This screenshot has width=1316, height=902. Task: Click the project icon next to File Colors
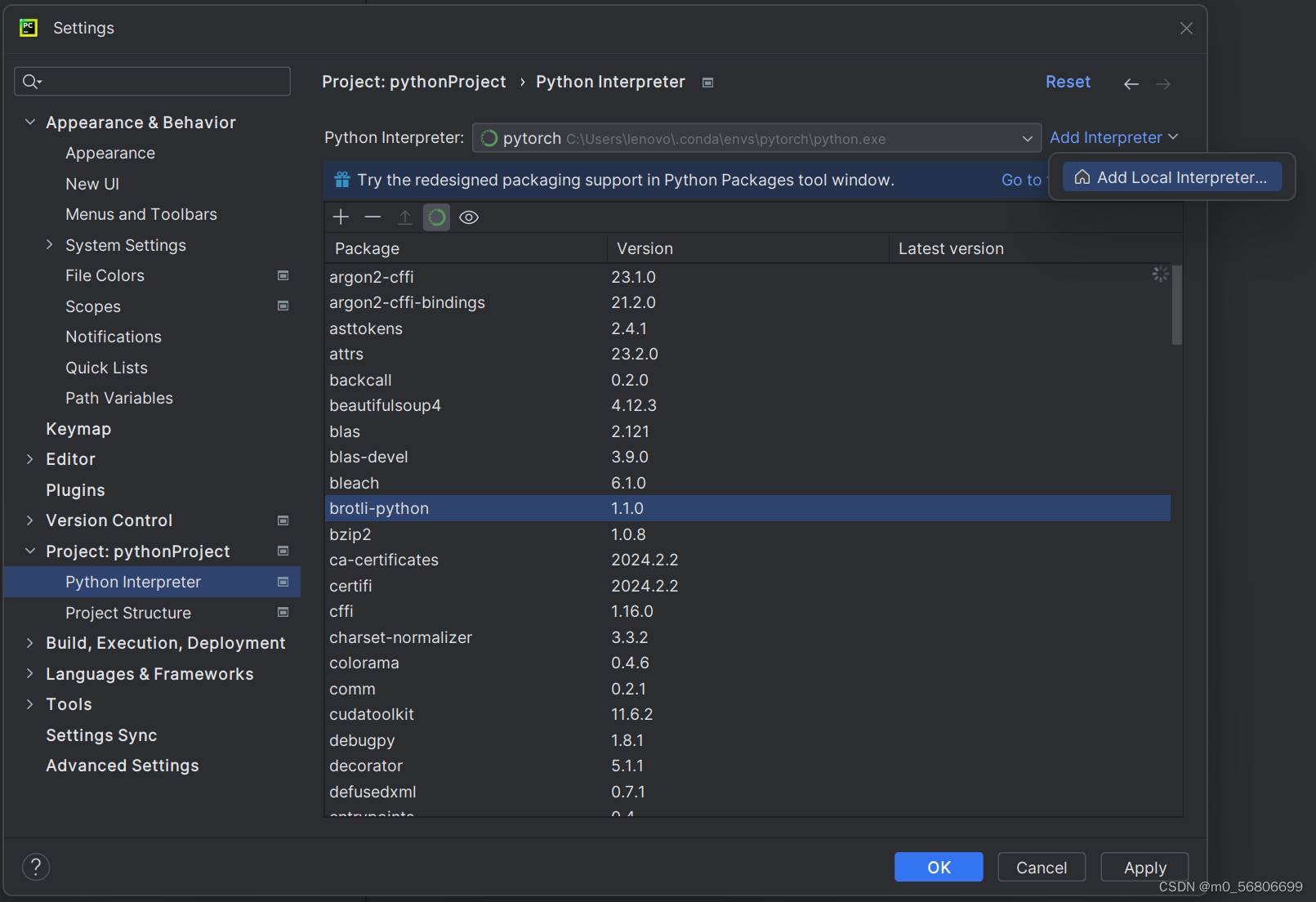[x=283, y=275]
